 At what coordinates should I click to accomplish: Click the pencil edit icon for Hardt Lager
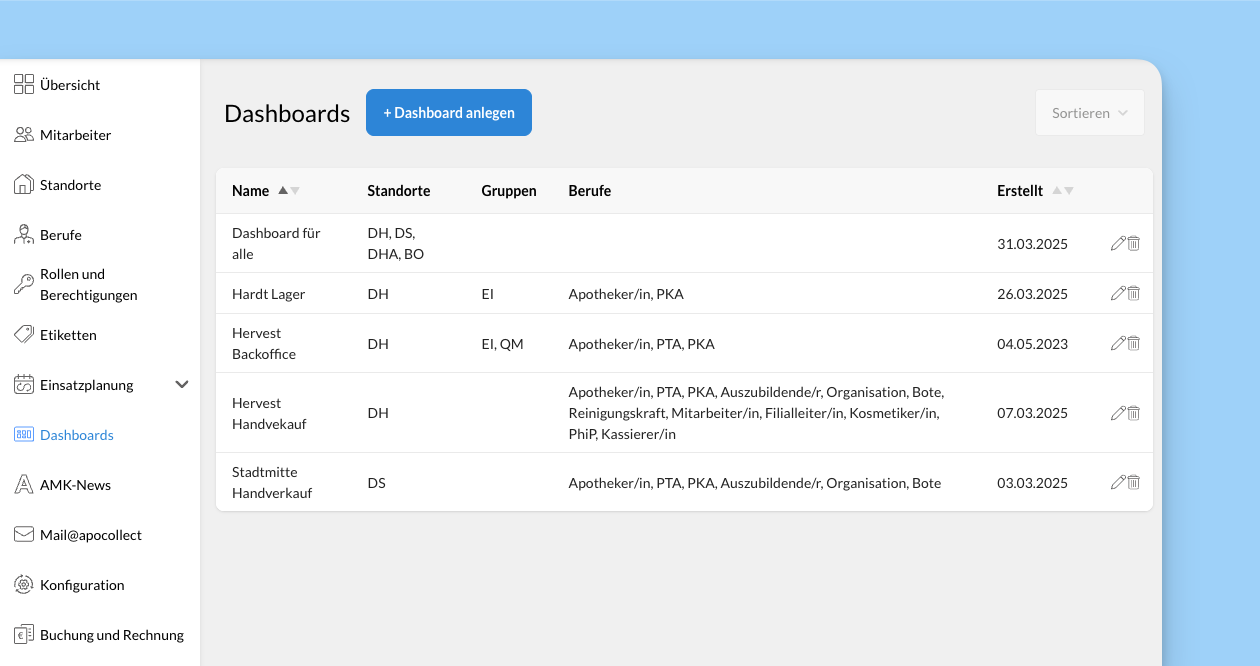(x=1118, y=293)
